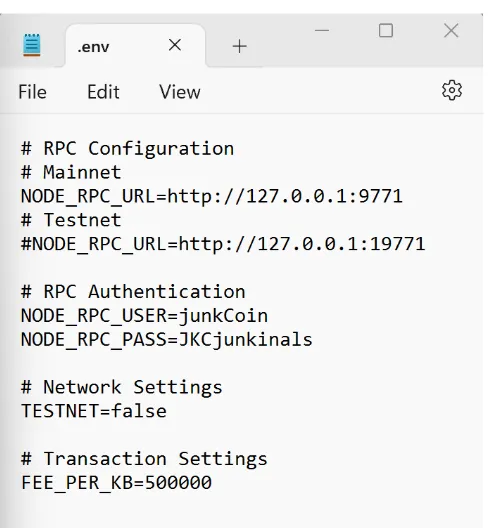This screenshot has height=528, width=495.
Task: Open the Notepad settings gear
Action: tap(452, 90)
